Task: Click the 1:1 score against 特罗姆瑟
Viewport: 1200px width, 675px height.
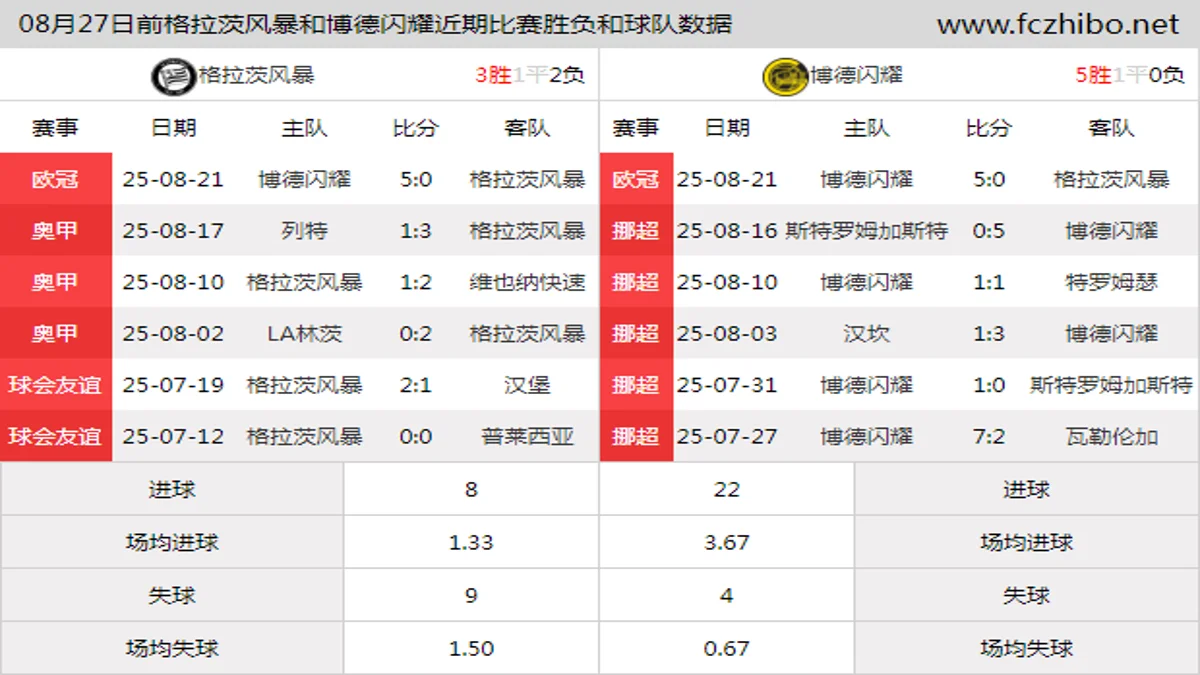Action: click(x=988, y=282)
